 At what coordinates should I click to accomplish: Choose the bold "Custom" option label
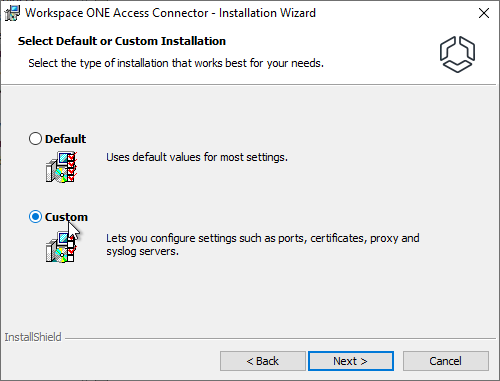[66, 217]
